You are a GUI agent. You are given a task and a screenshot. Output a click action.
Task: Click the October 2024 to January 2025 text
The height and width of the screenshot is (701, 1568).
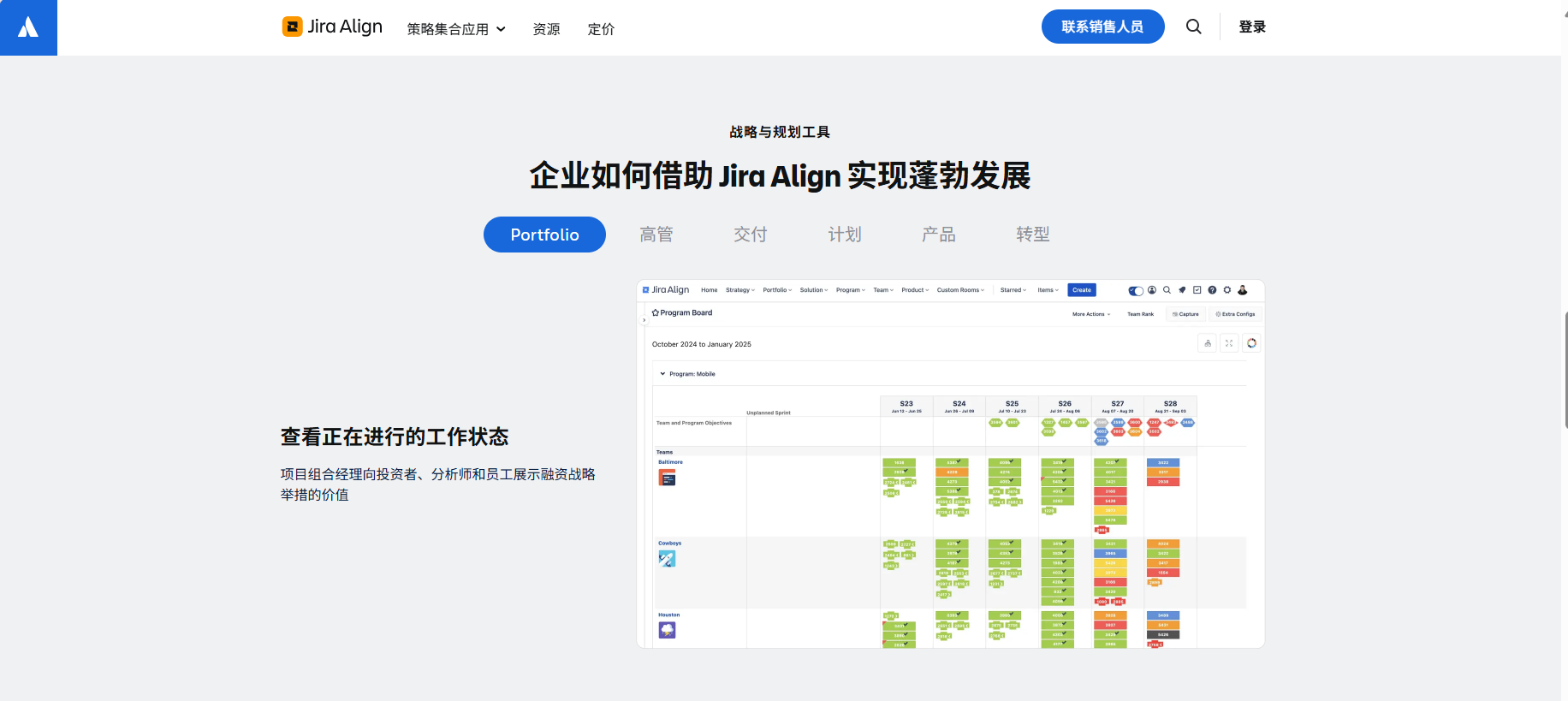(702, 344)
